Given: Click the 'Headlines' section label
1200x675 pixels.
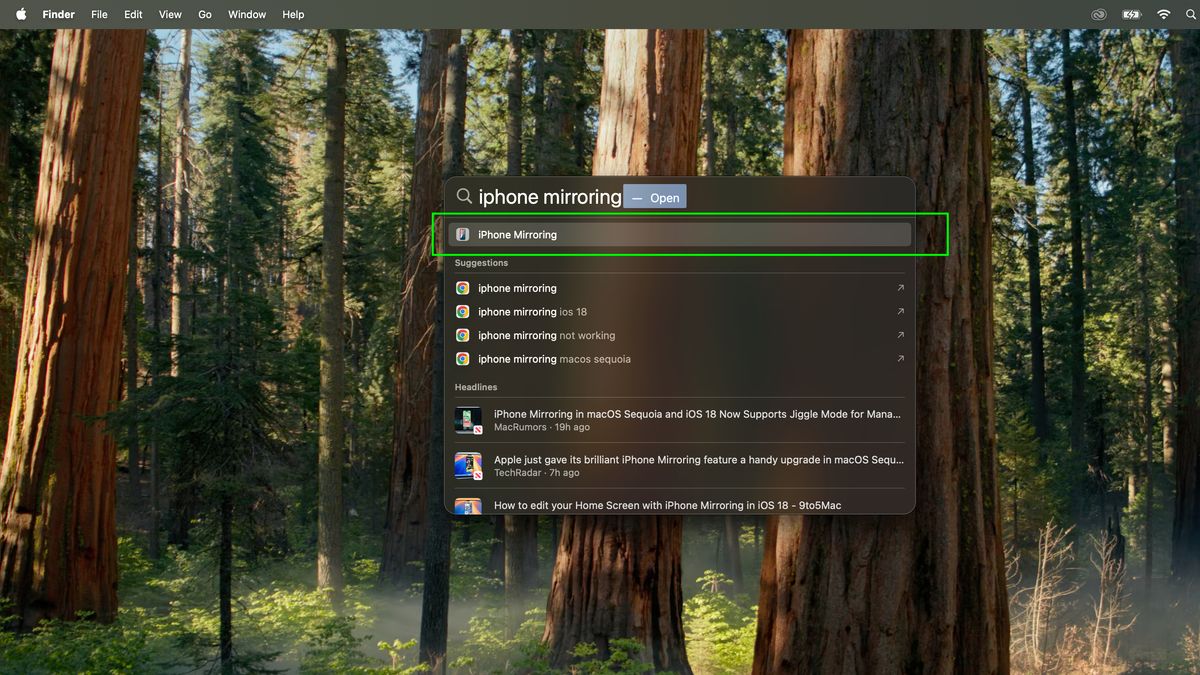Looking at the screenshot, I should pos(476,387).
